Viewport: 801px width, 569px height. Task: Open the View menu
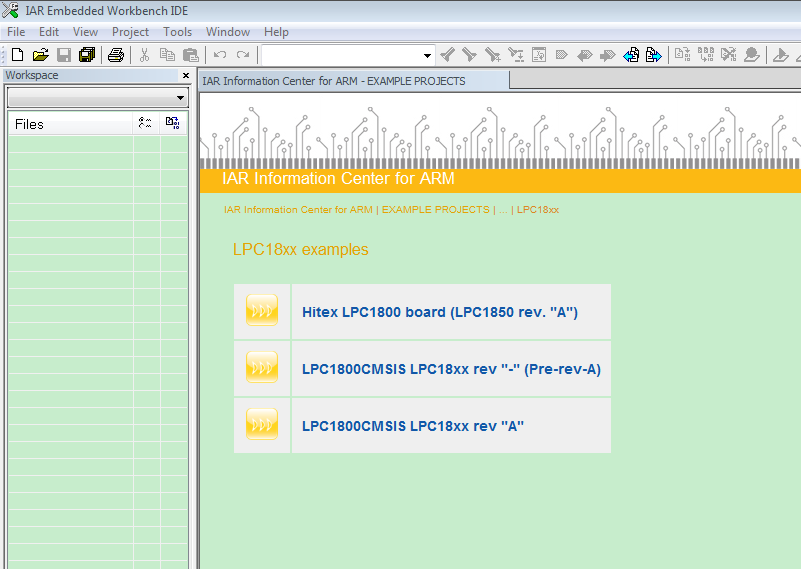pyautogui.click(x=85, y=32)
